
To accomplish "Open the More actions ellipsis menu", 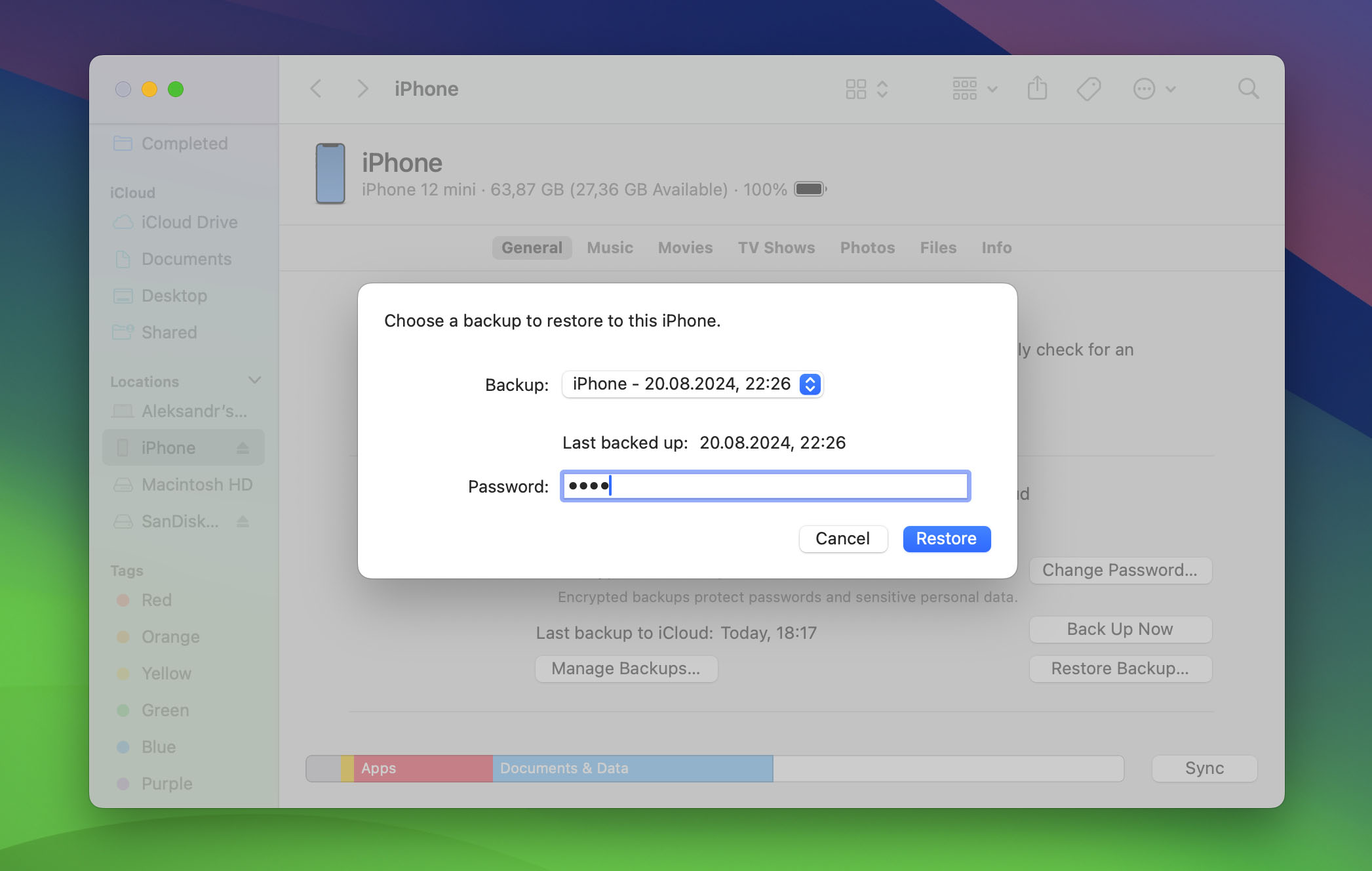I will [x=1154, y=89].
